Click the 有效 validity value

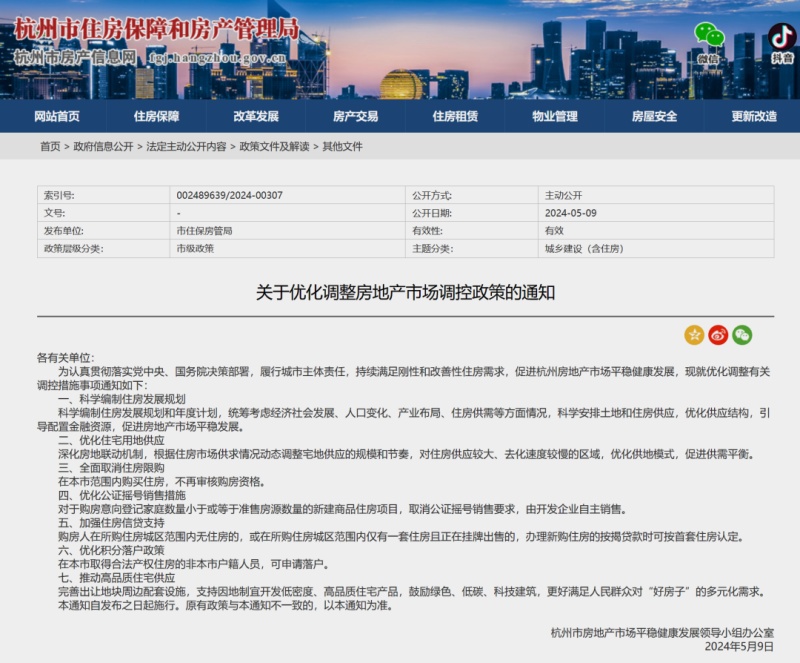tap(554, 231)
